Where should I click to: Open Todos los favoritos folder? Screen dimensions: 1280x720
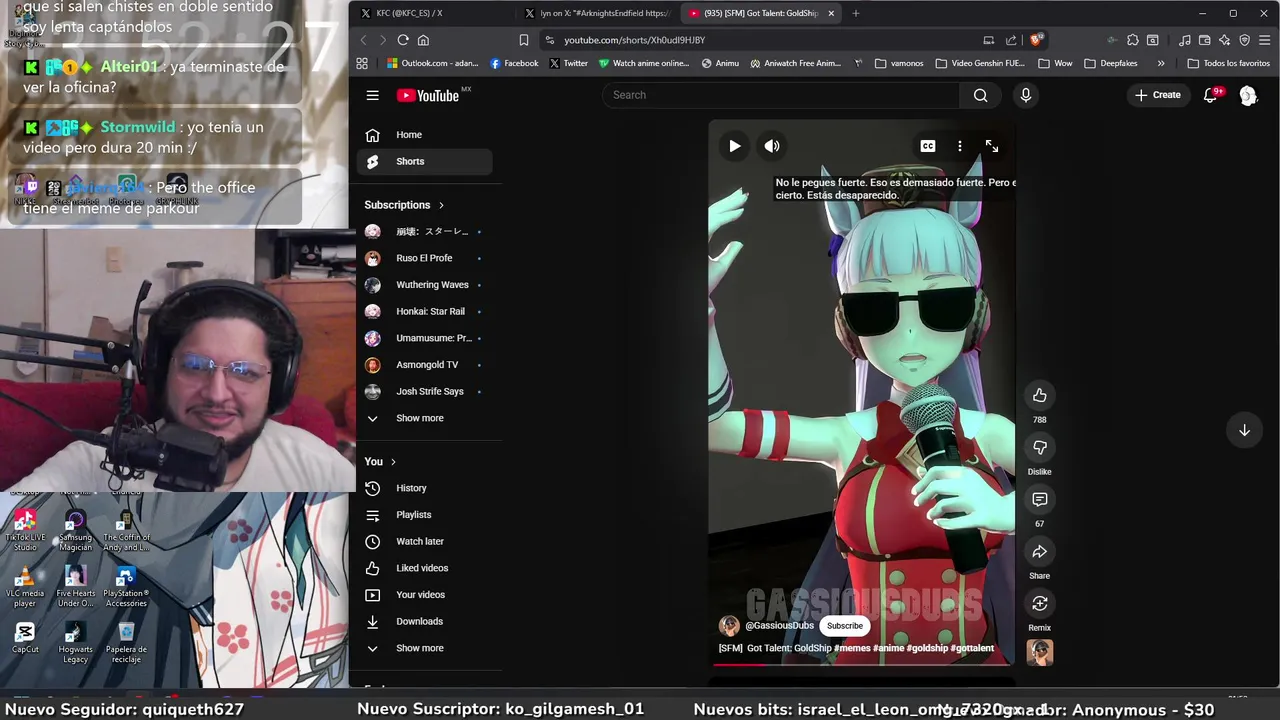(x=1229, y=63)
